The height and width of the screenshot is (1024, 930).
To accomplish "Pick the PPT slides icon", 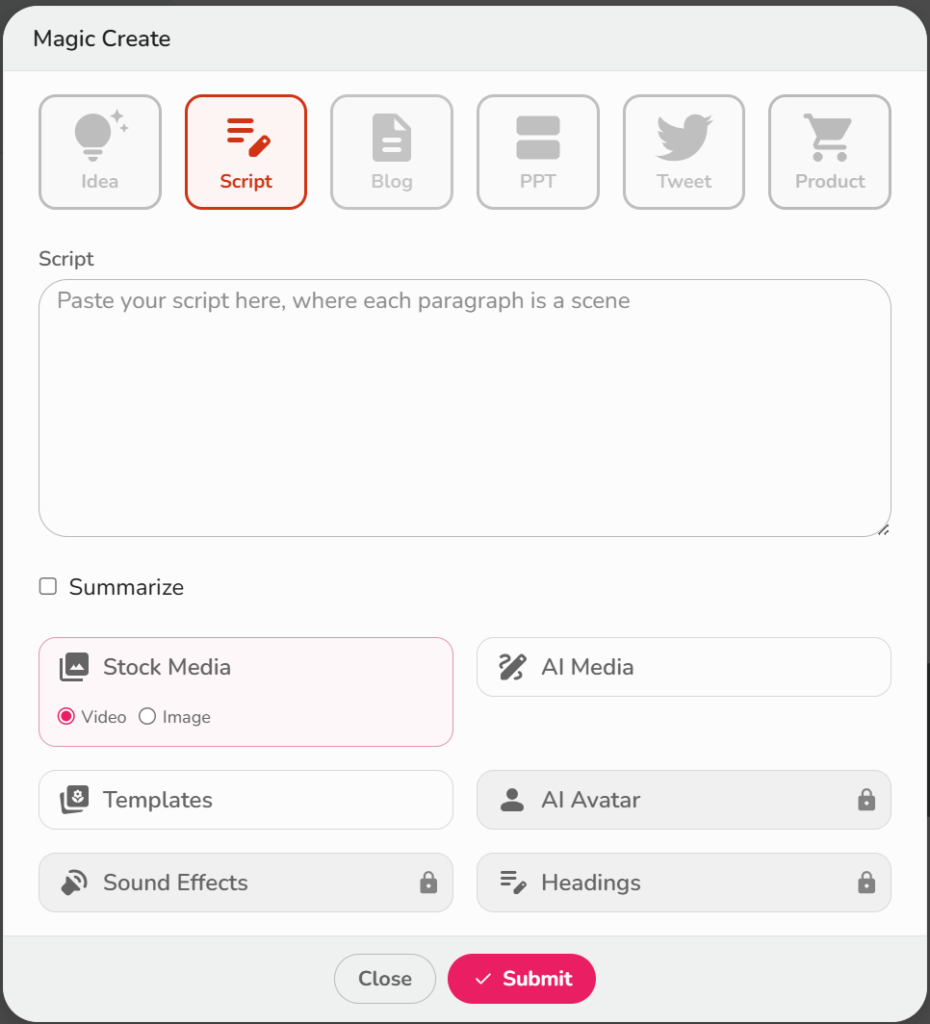I will [x=537, y=138].
